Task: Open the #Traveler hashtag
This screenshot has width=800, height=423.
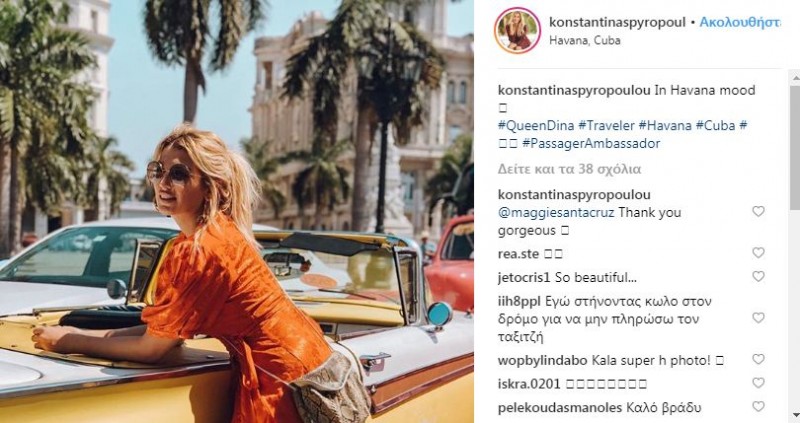Action: tap(606, 126)
